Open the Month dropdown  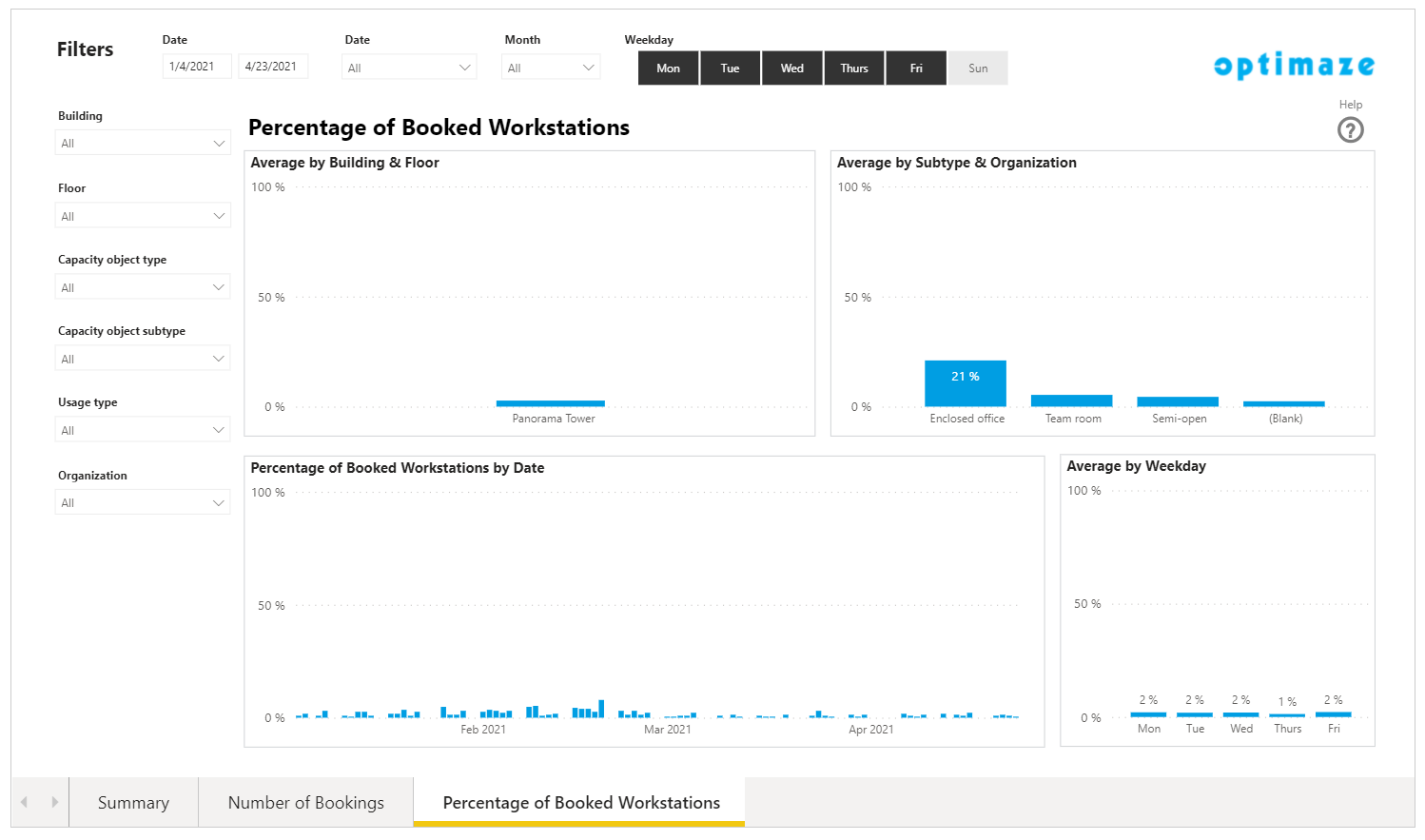[551, 68]
